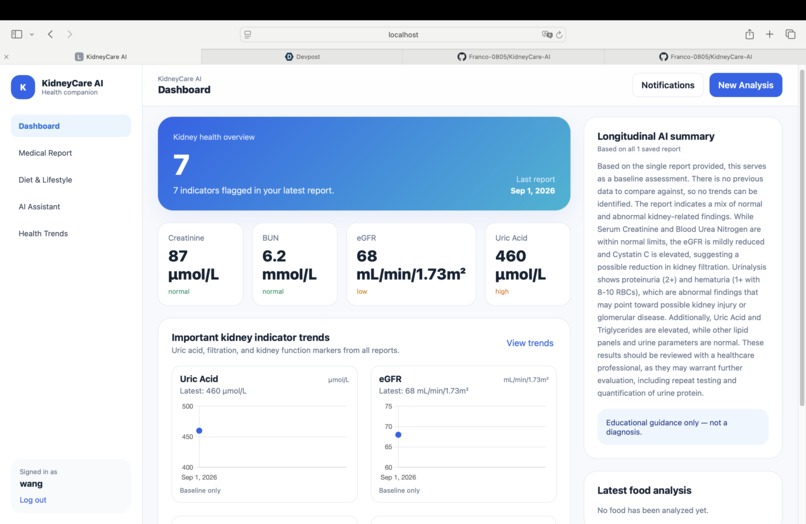Click the 'Educational guidance only' notice

pos(683,427)
